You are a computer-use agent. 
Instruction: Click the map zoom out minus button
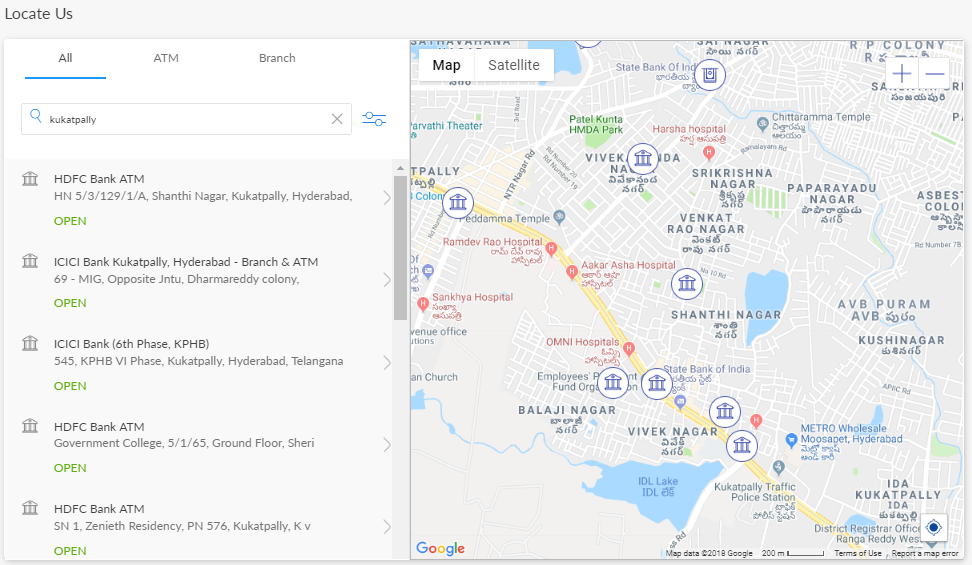tap(935, 74)
